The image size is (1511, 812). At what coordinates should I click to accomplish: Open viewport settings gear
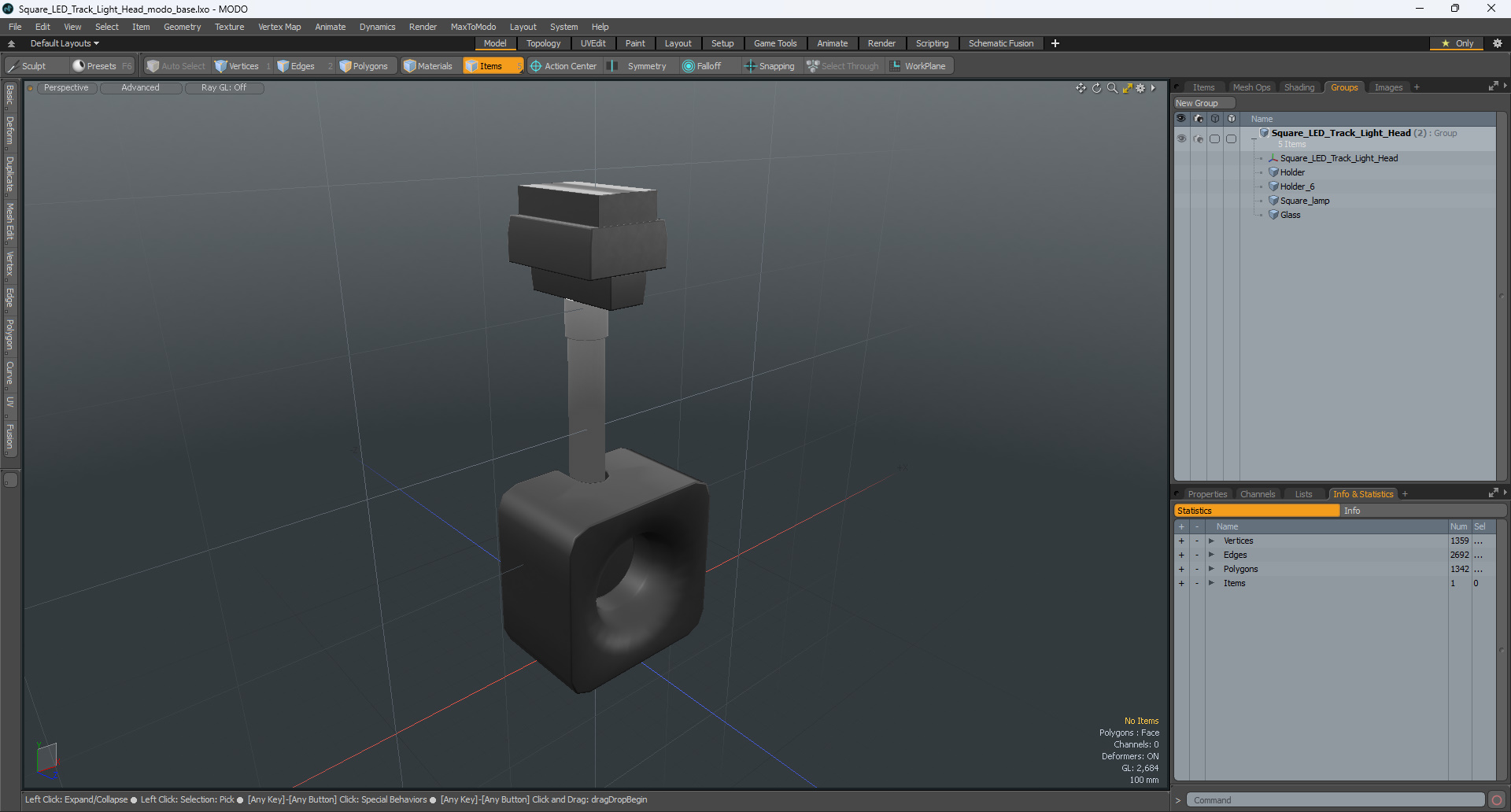tap(1140, 88)
